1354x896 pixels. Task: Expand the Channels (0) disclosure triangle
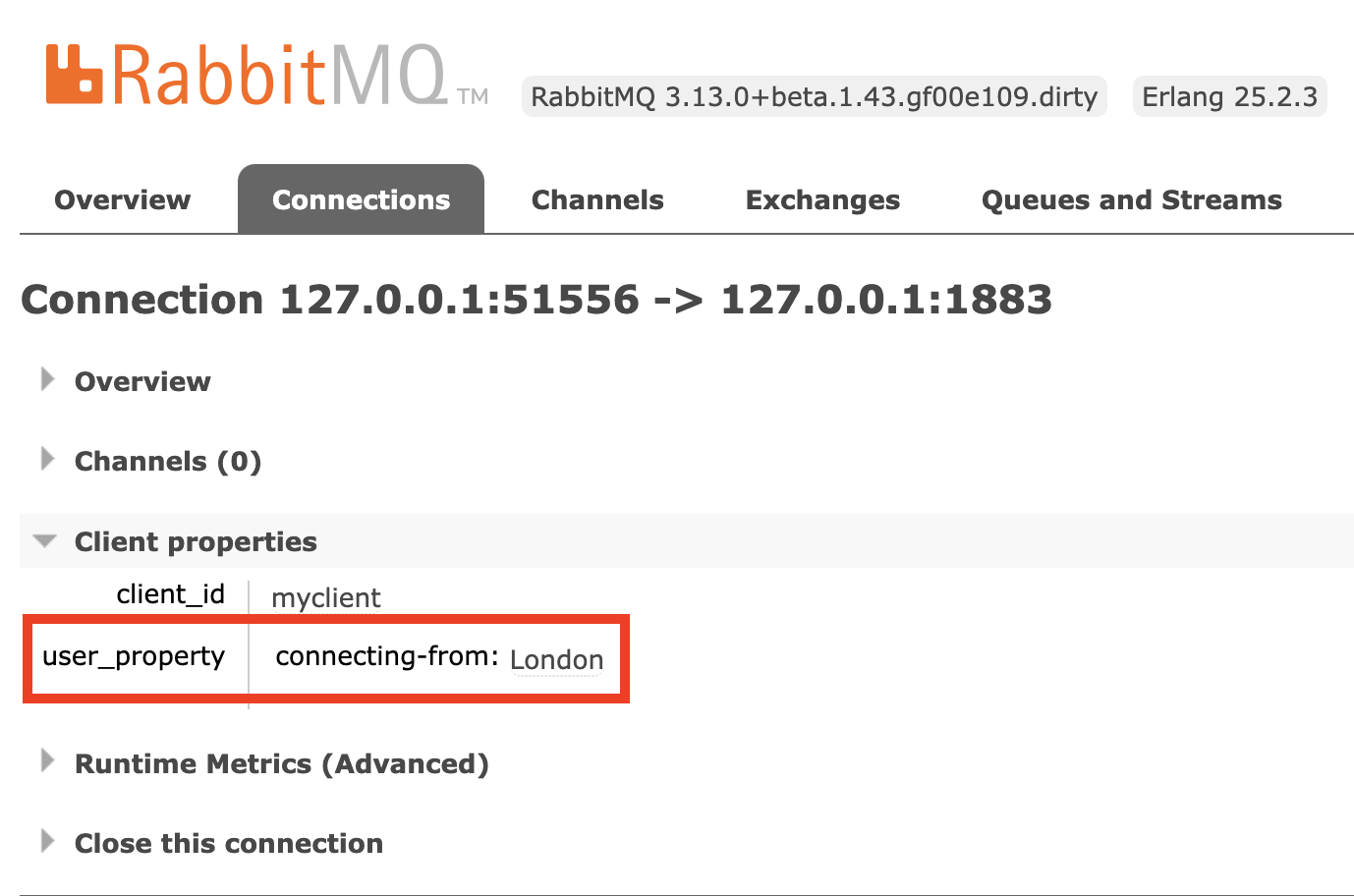(46, 460)
